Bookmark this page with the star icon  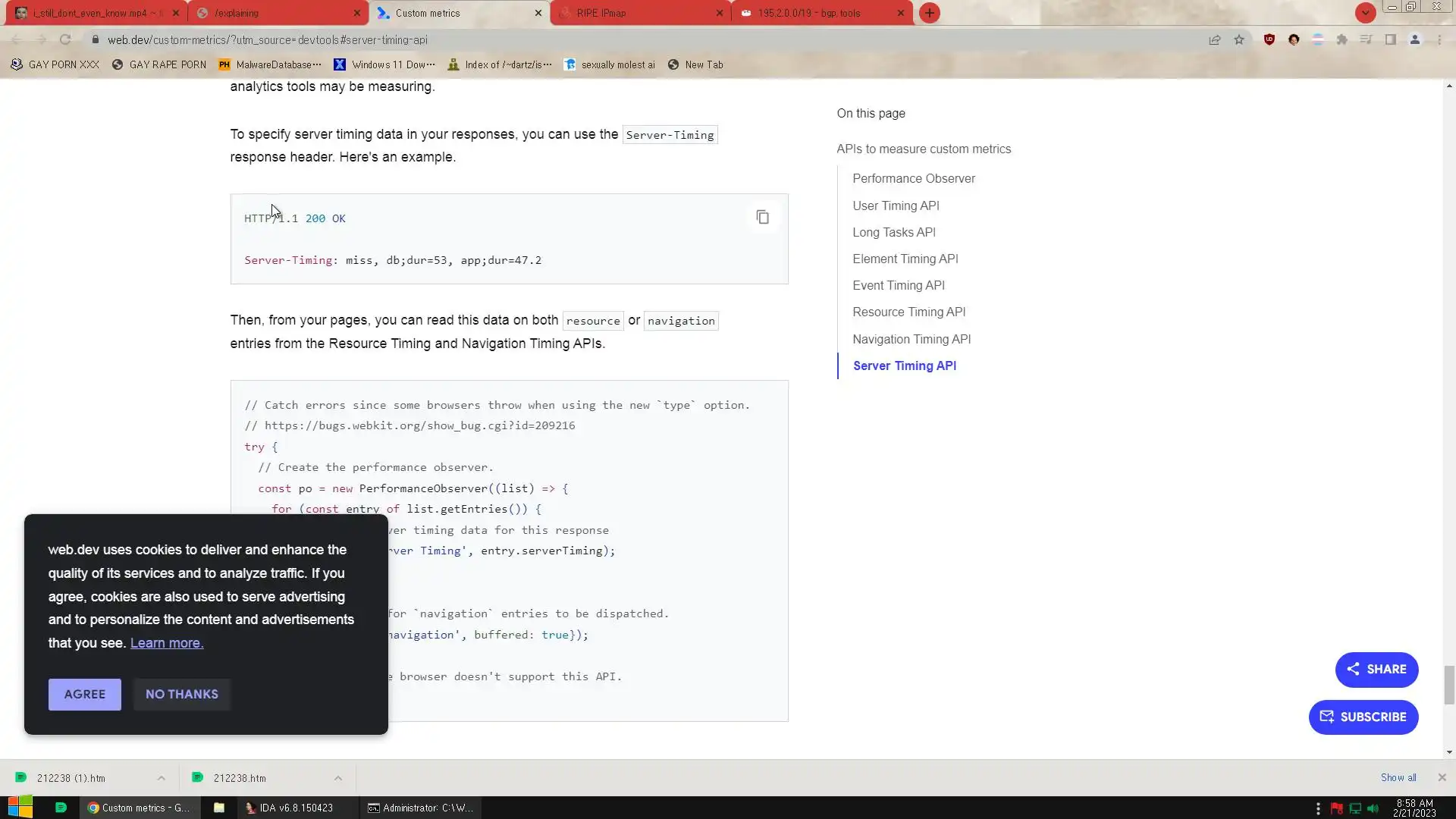click(1239, 39)
